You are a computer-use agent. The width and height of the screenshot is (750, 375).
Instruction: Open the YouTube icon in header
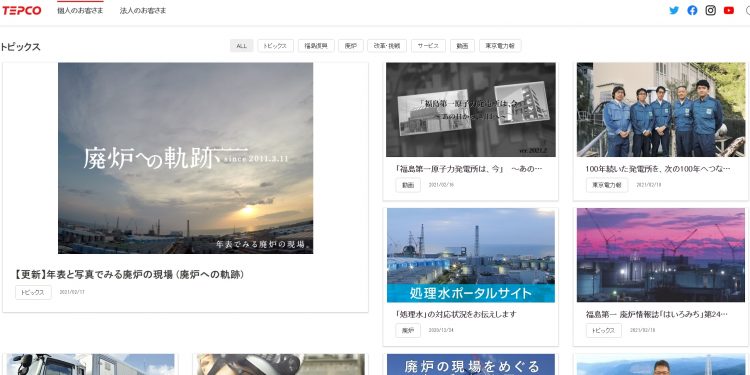tap(729, 11)
